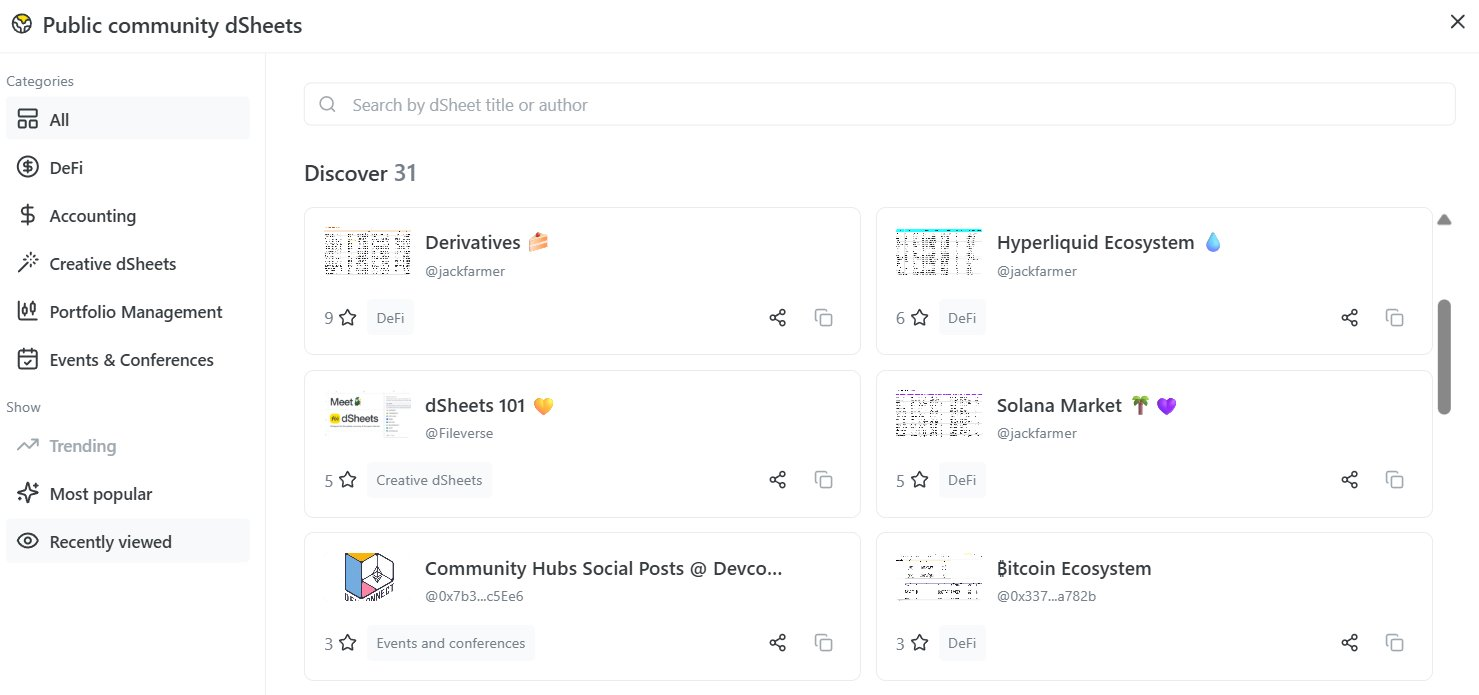Star the dSheets 101 card

pyautogui.click(x=347, y=480)
